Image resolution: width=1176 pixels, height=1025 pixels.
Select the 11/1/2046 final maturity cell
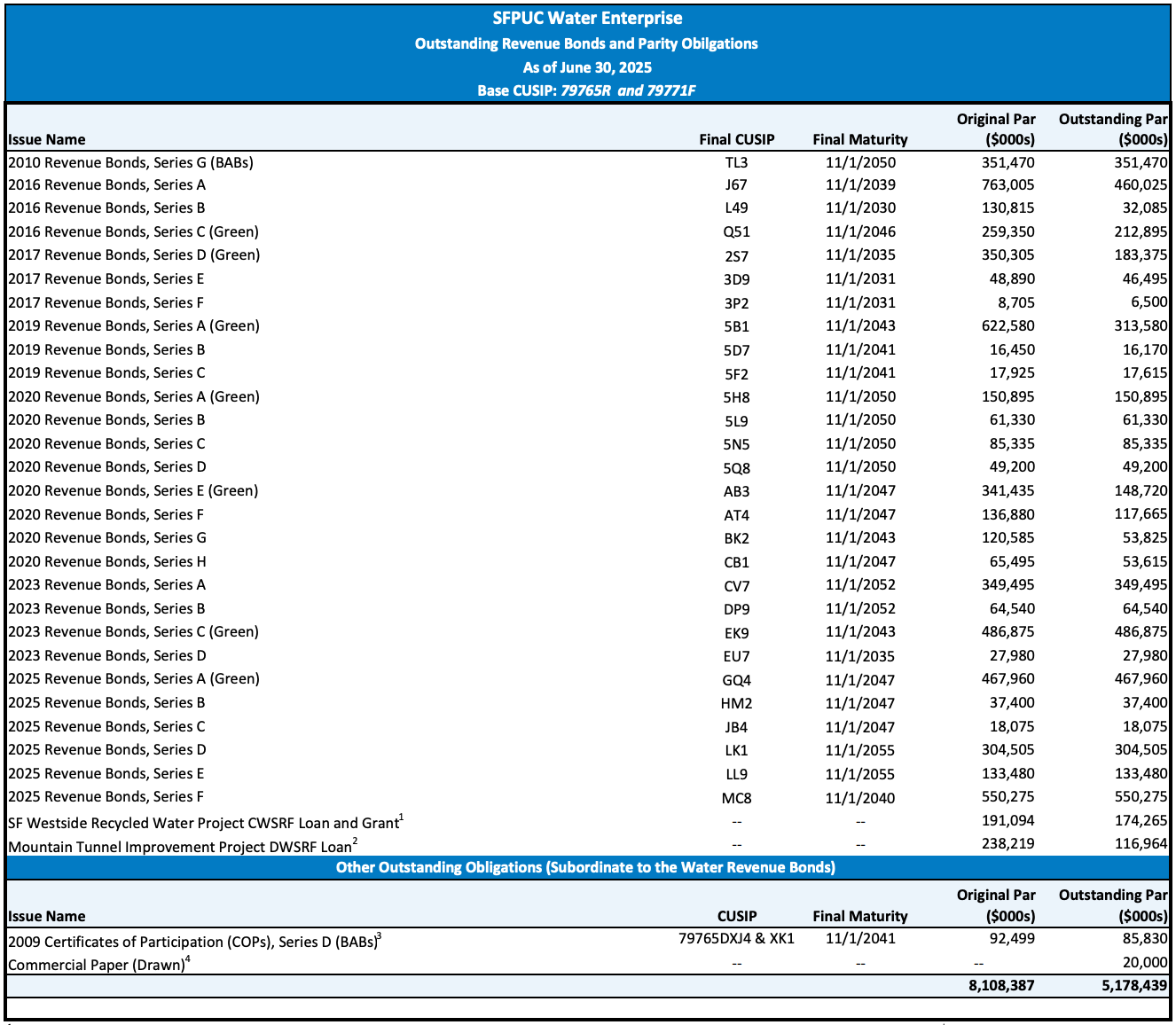pos(860,232)
